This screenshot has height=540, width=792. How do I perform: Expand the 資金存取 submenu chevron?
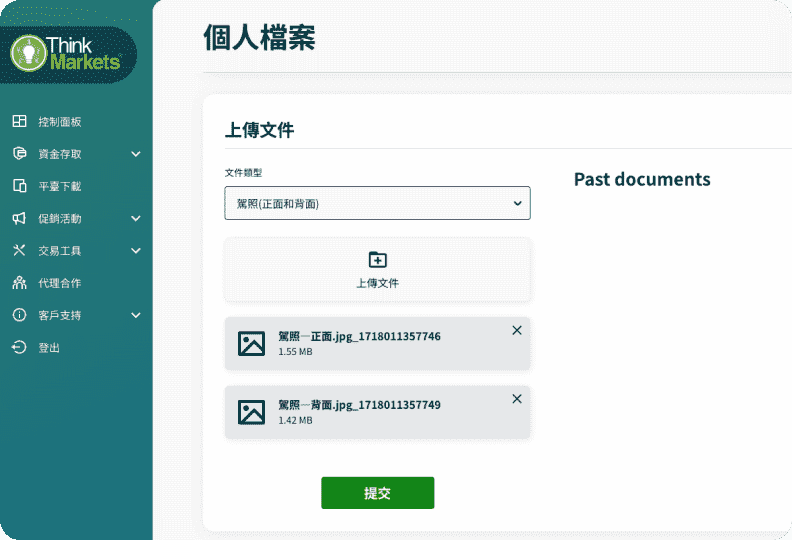point(136,154)
